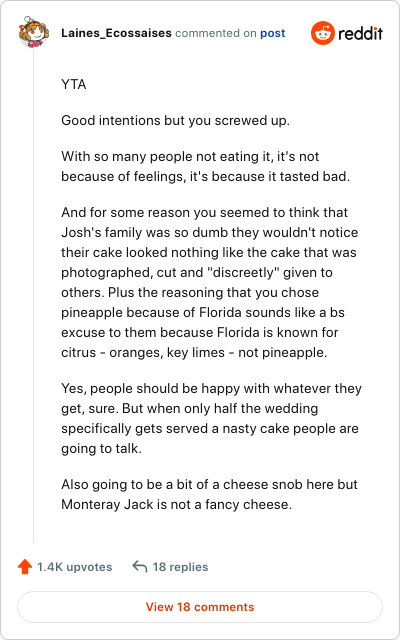Click the paragraph starting "Yes, people should be happy"
The width and height of the screenshot is (400, 640).
pos(211,418)
